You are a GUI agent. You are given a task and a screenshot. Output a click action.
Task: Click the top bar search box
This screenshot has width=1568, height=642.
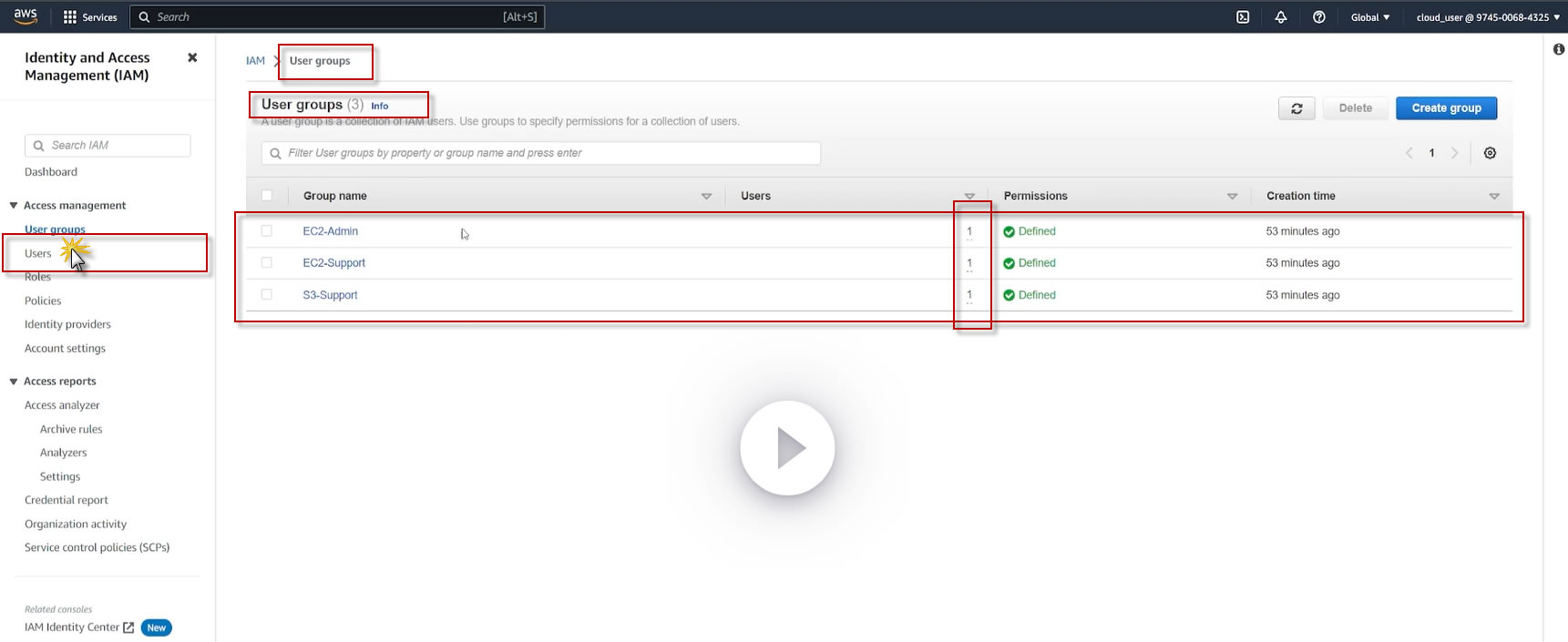pos(337,17)
